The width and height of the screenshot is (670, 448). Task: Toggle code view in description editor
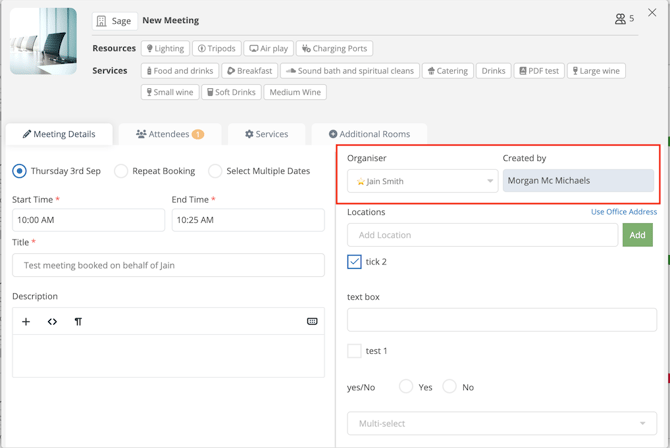(52, 321)
